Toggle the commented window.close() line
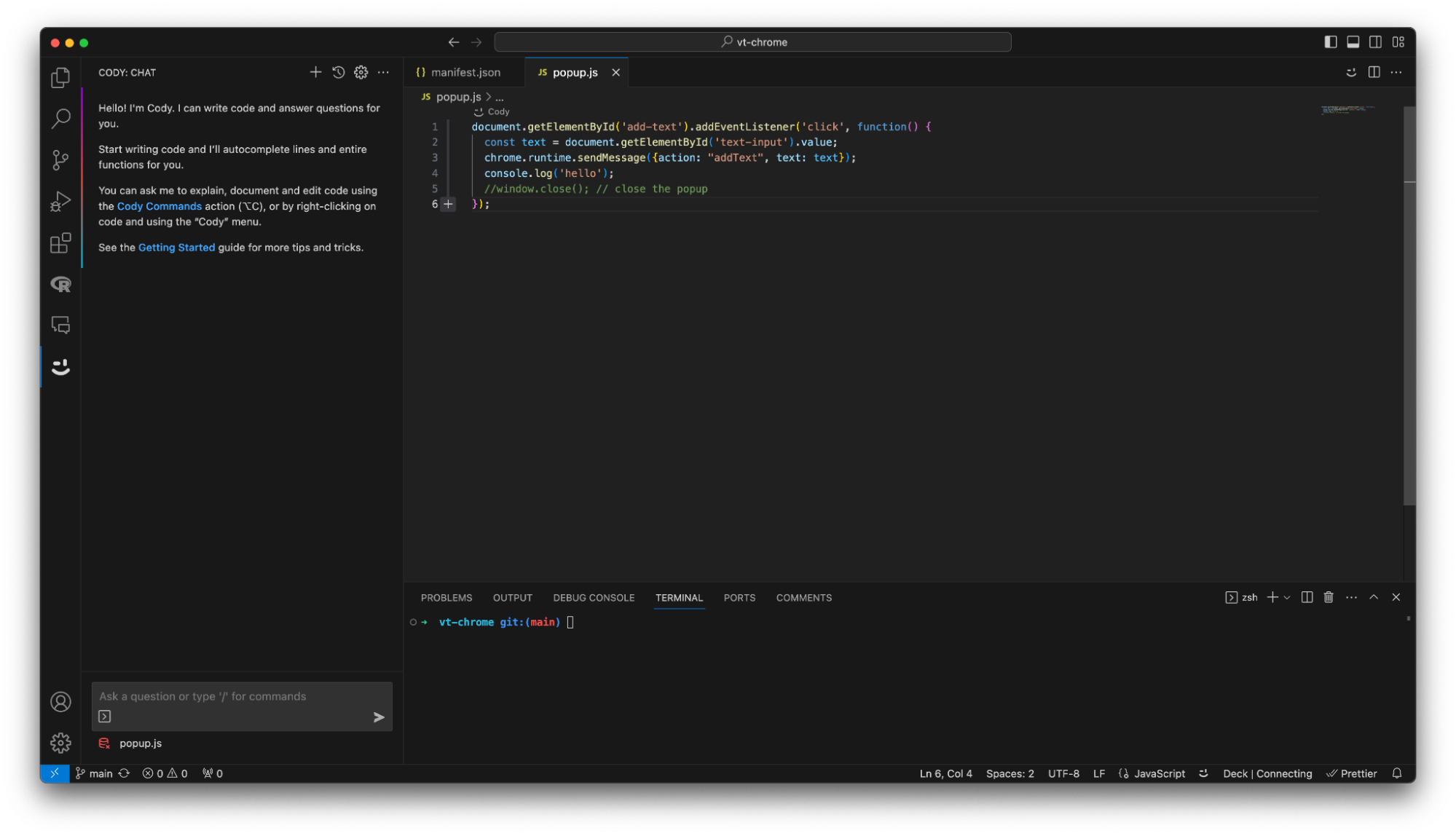 pos(590,189)
